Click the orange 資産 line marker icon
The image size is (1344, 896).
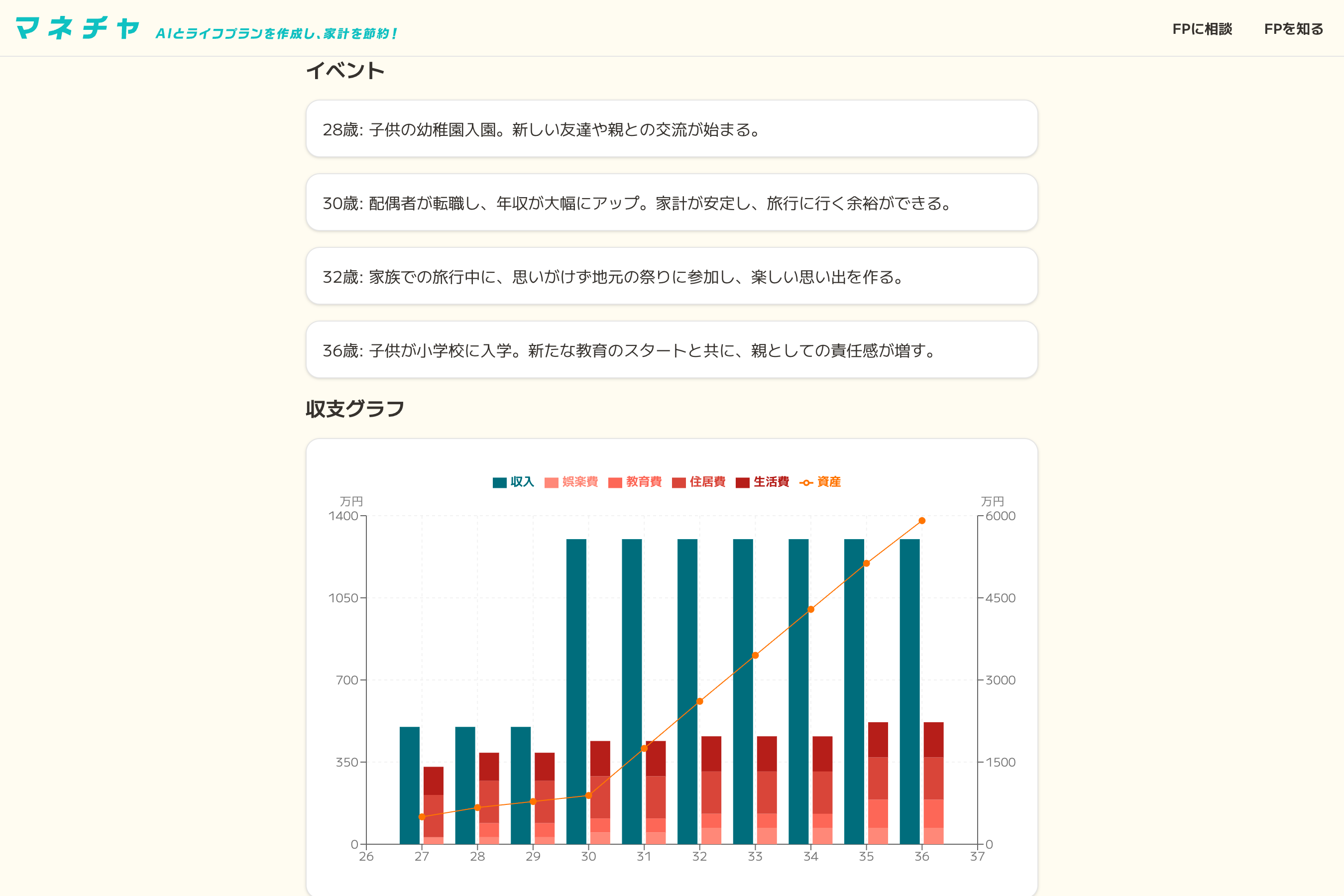[x=806, y=482]
